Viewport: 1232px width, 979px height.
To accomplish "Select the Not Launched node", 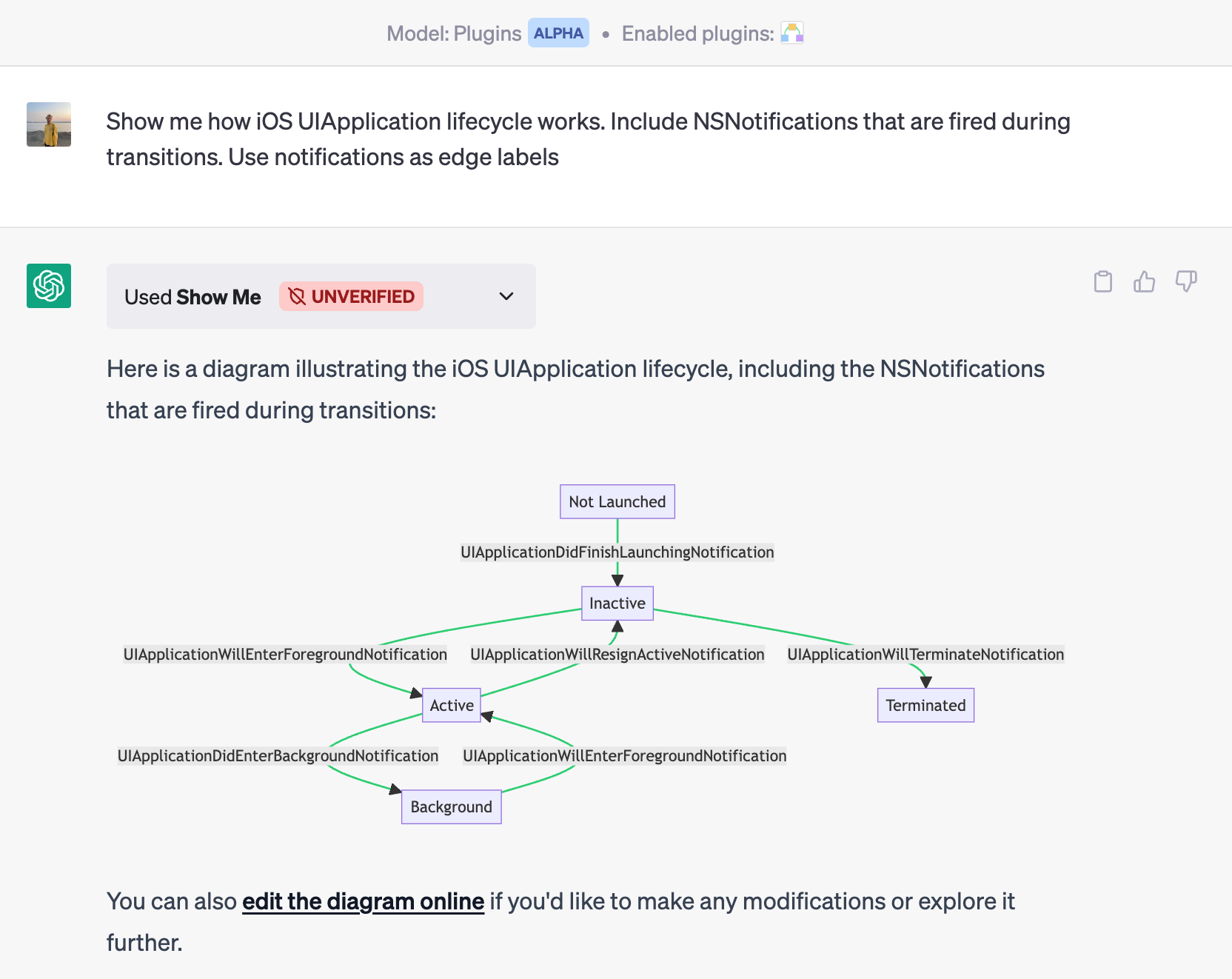I will (x=616, y=501).
